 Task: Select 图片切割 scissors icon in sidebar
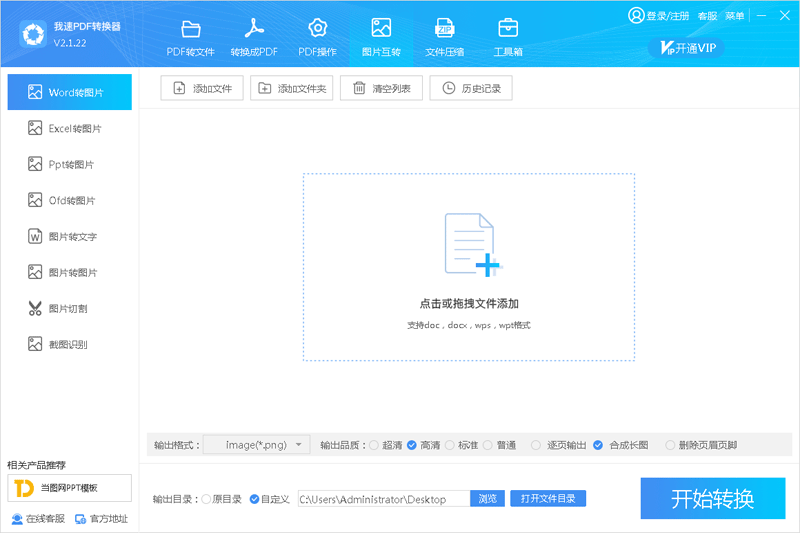(35, 308)
